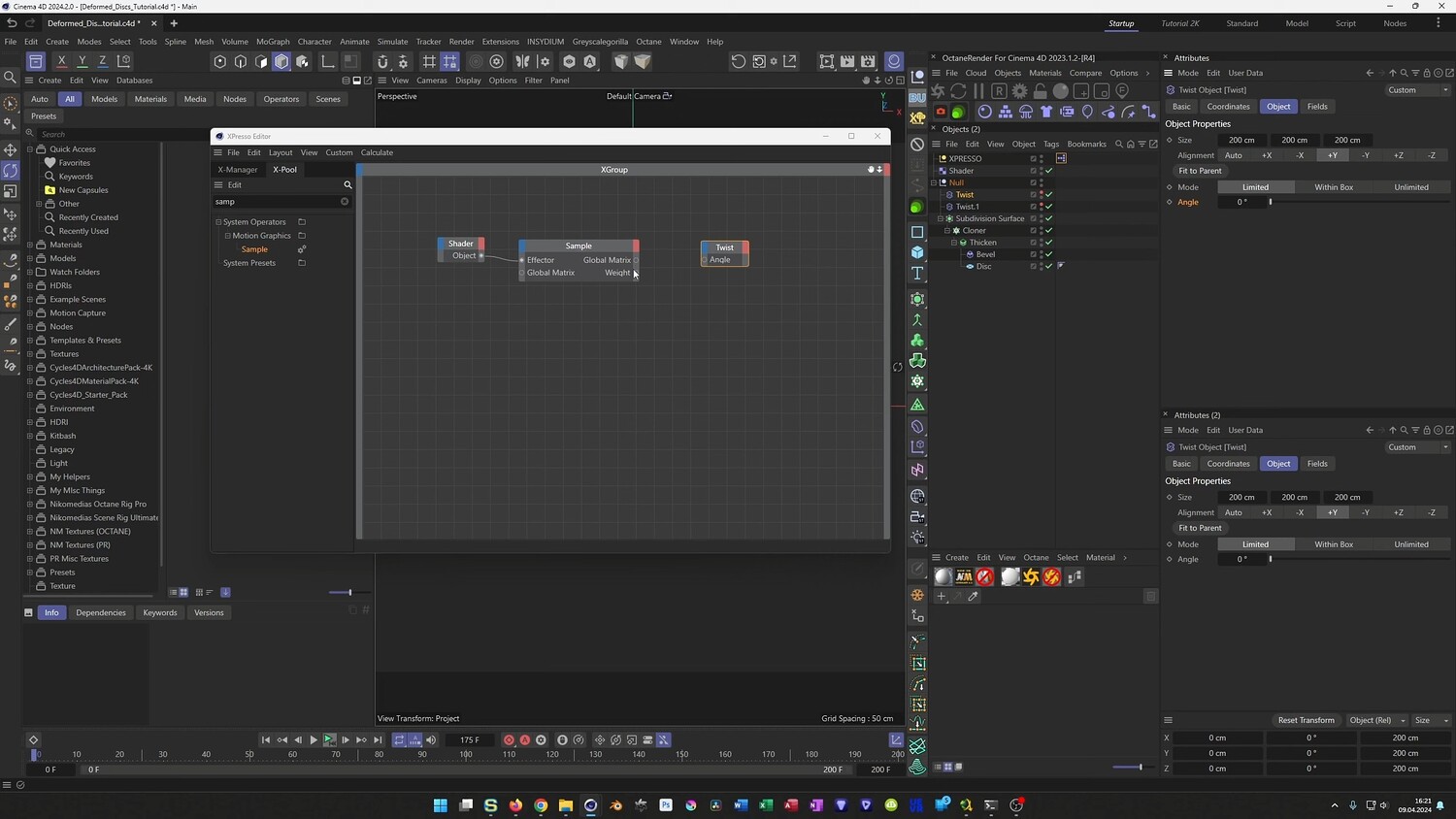Image resolution: width=1456 pixels, height=819 pixels.
Task: Adjust Angle slider in lower Attributes panel
Action: tap(1359, 559)
